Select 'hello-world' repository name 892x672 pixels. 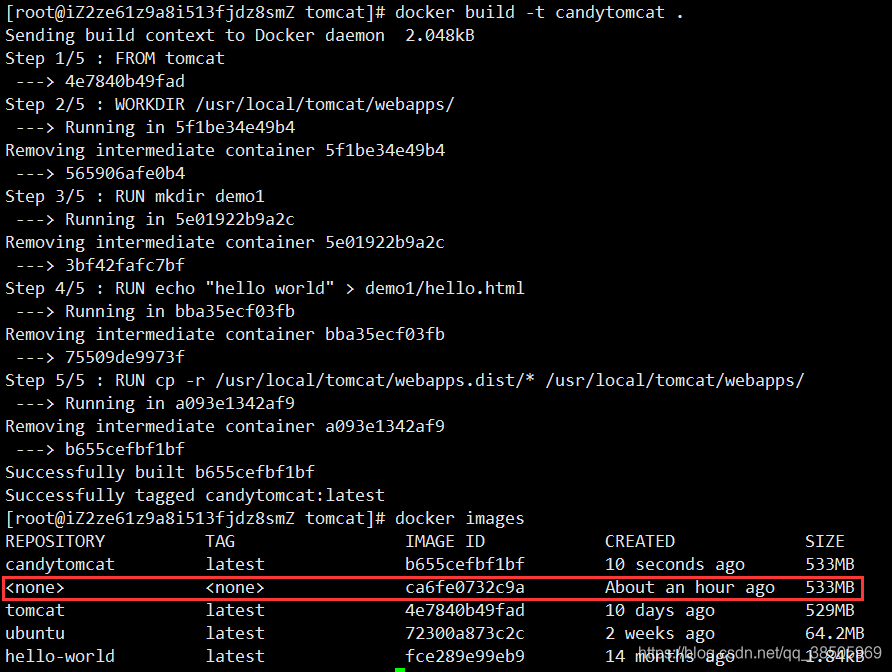(x=60, y=656)
